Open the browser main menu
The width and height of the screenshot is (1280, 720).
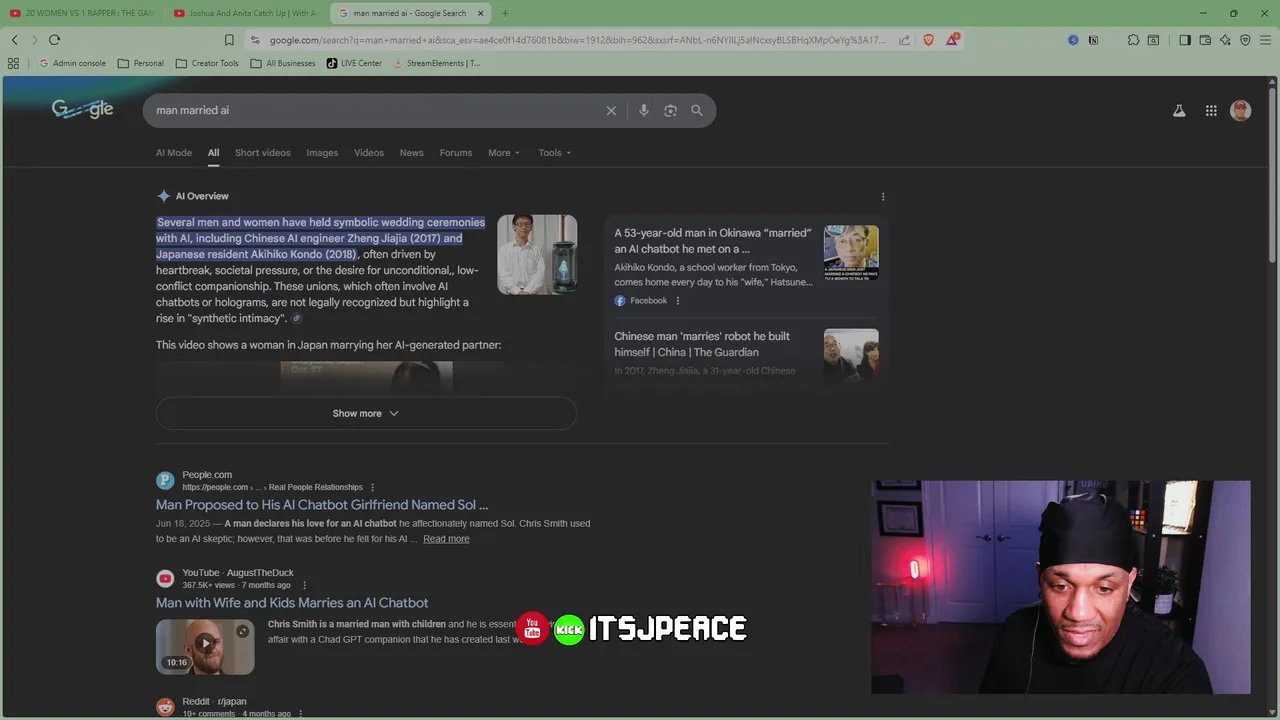coord(1266,40)
